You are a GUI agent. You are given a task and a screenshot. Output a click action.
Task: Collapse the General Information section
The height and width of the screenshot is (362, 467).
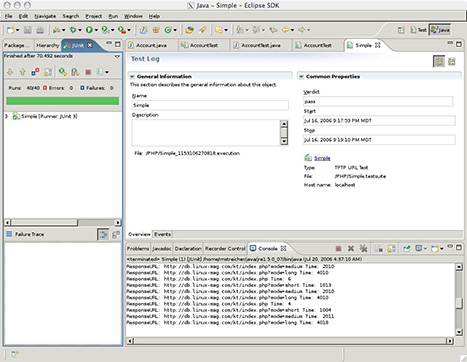coord(132,76)
